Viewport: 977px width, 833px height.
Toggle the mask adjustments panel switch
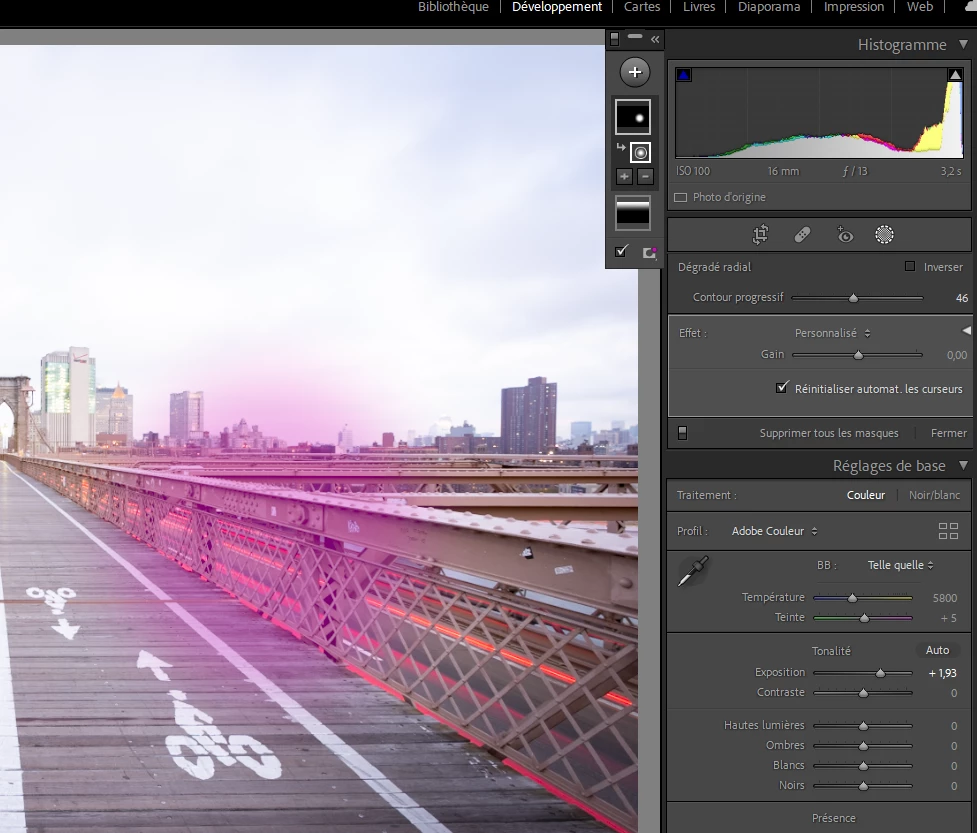click(682, 433)
